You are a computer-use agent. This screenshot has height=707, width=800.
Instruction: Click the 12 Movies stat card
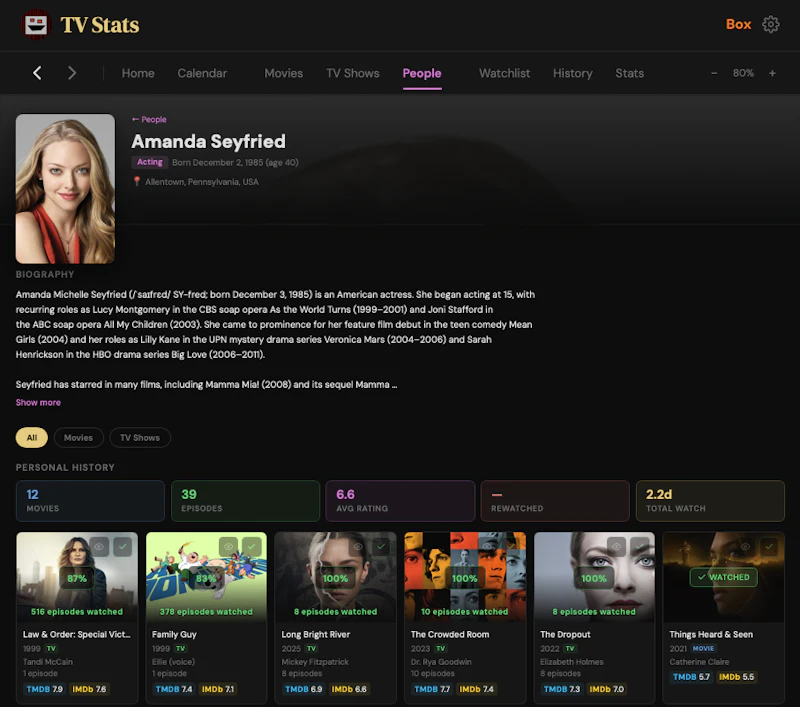[90, 501]
